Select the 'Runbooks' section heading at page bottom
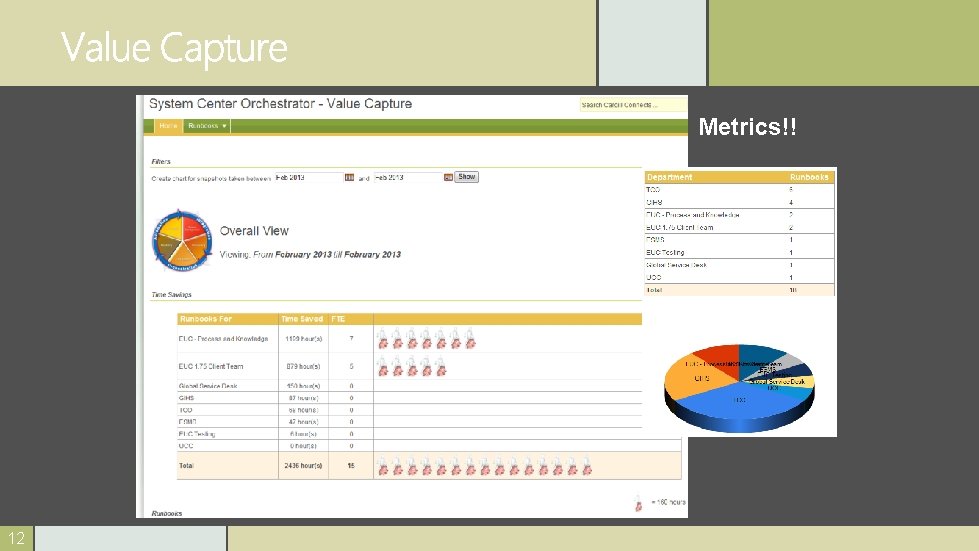This screenshot has height=551, width=979. coord(167,514)
